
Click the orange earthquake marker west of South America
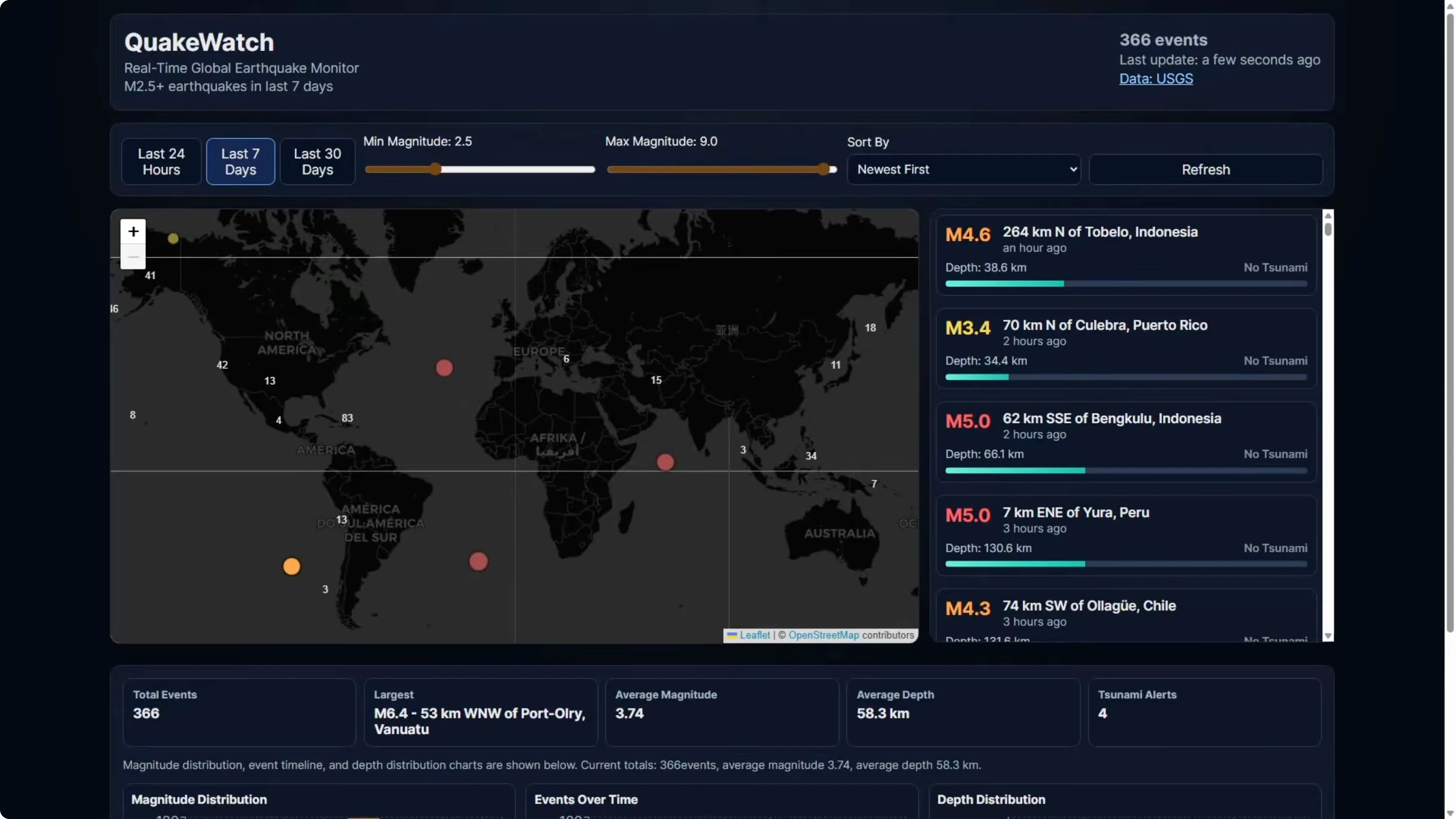(292, 566)
